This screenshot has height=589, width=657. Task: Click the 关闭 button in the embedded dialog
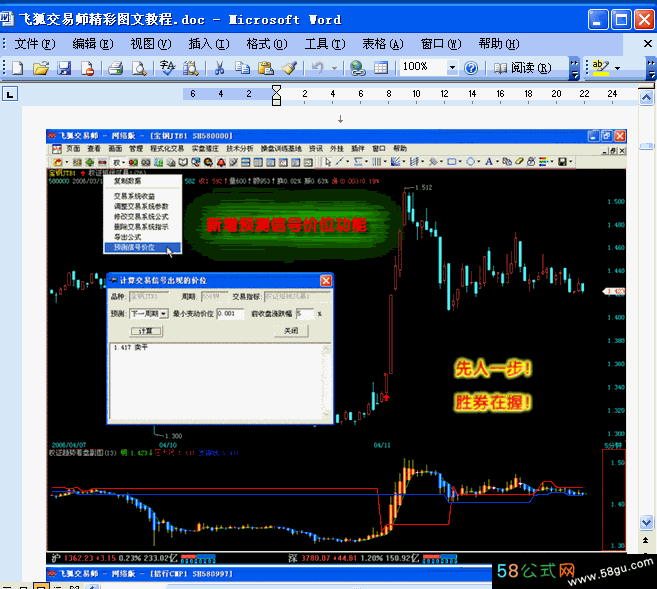tap(291, 331)
